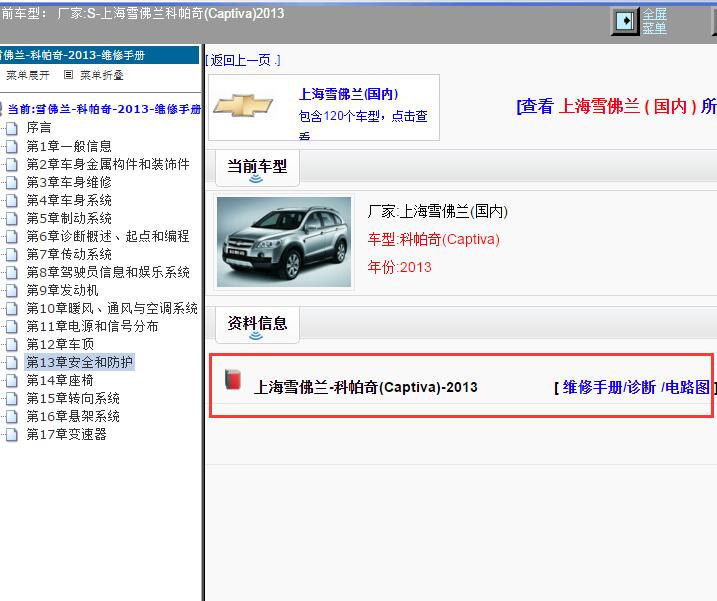Open 第10章暖风、通风与空调系统
The width and height of the screenshot is (717, 601).
coord(112,308)
